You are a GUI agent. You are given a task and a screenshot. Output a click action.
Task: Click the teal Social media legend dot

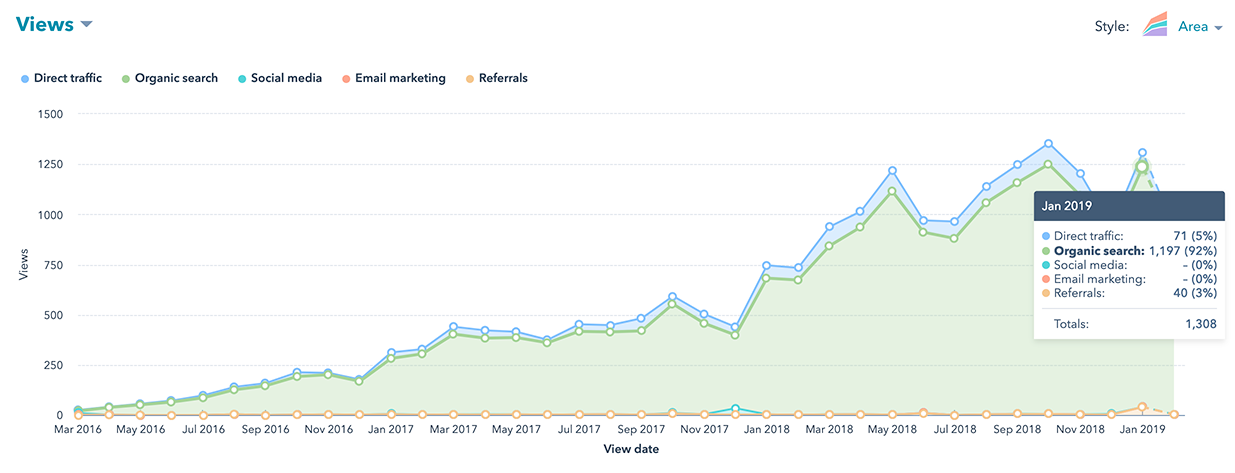(242, 78)
